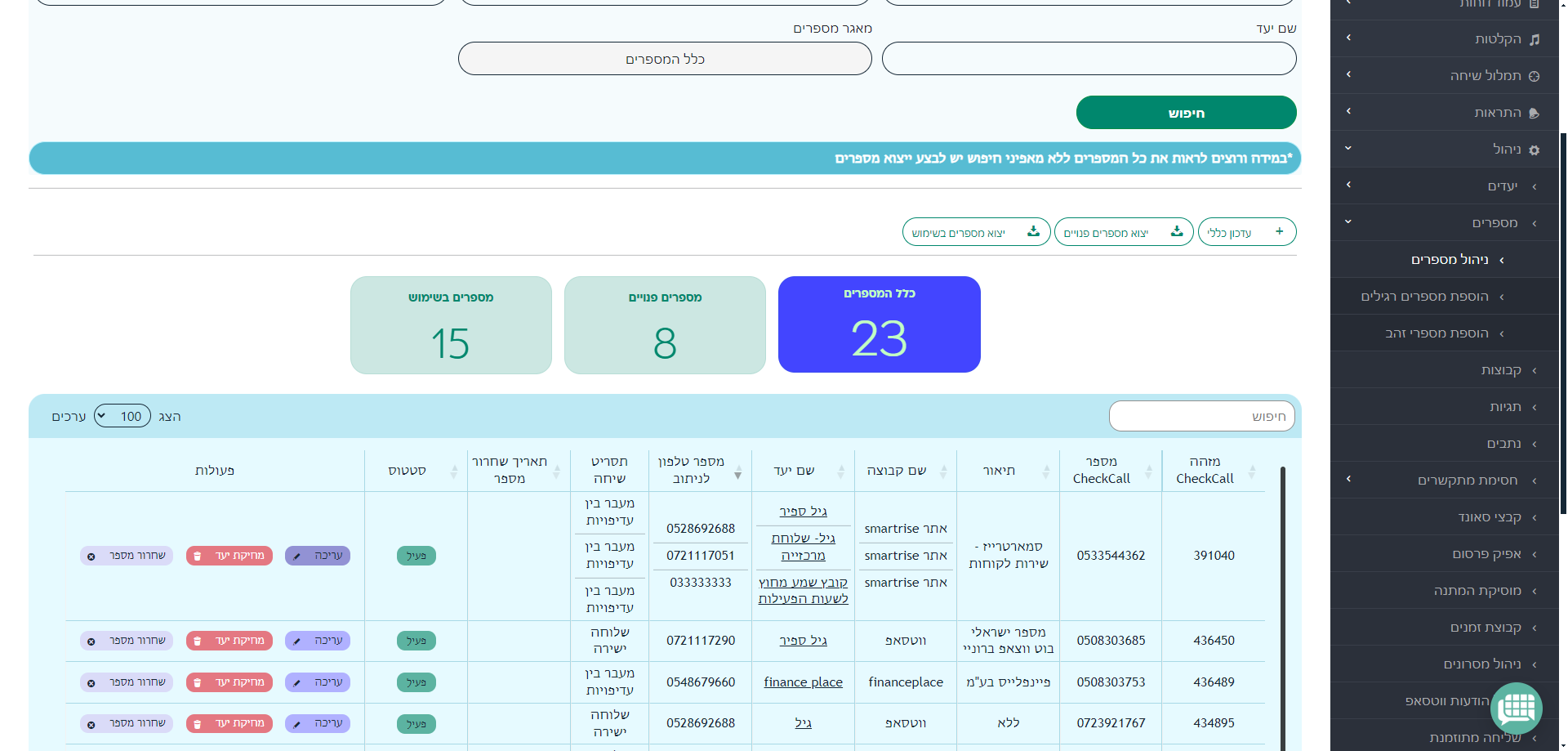
Task: Click שחרור מספר for row 434895
Action: [127, 723]
